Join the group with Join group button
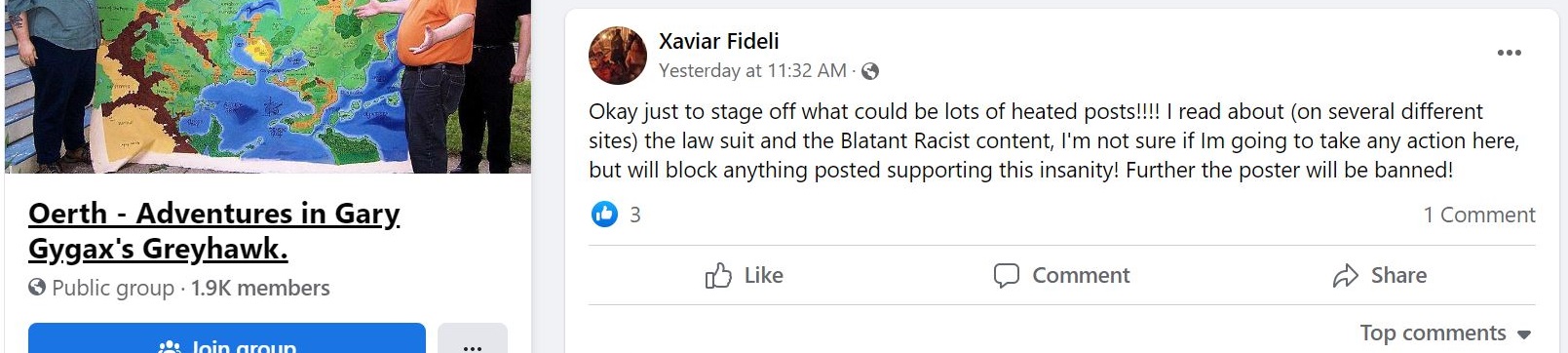 [227, 341]
